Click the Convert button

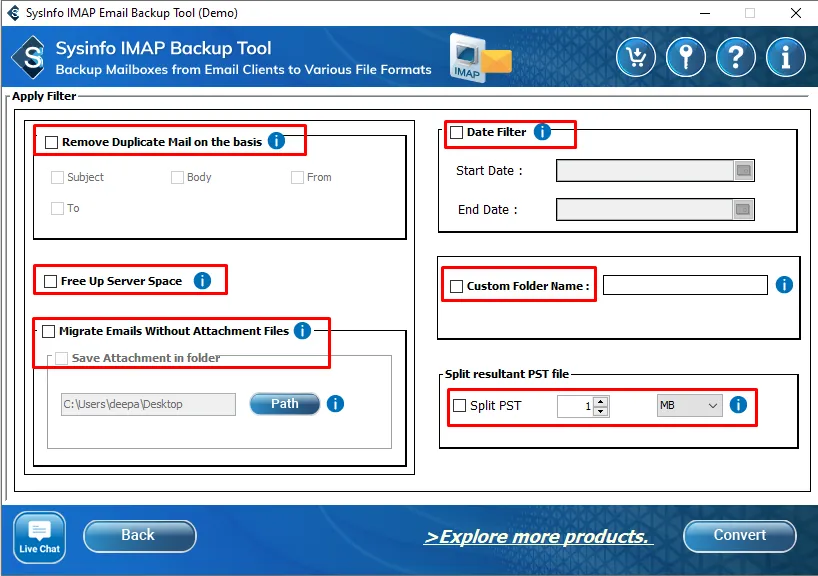point(739,536)
